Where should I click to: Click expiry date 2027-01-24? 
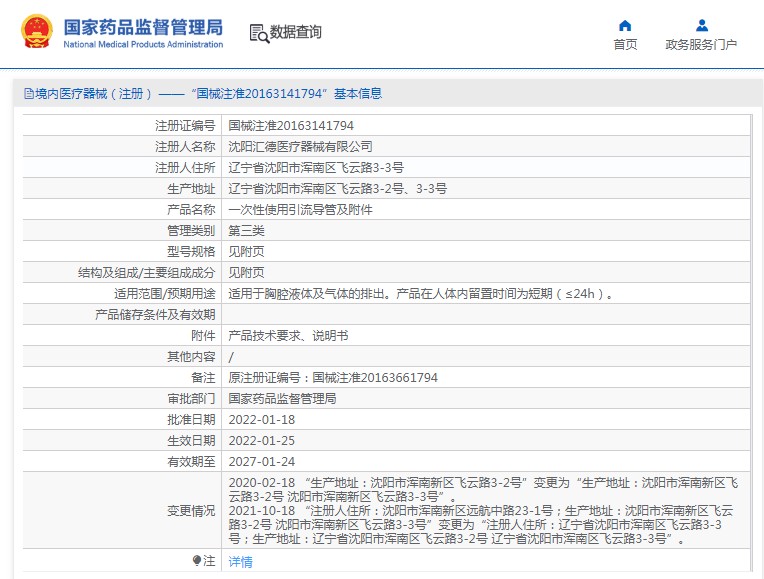coord(262,462)
